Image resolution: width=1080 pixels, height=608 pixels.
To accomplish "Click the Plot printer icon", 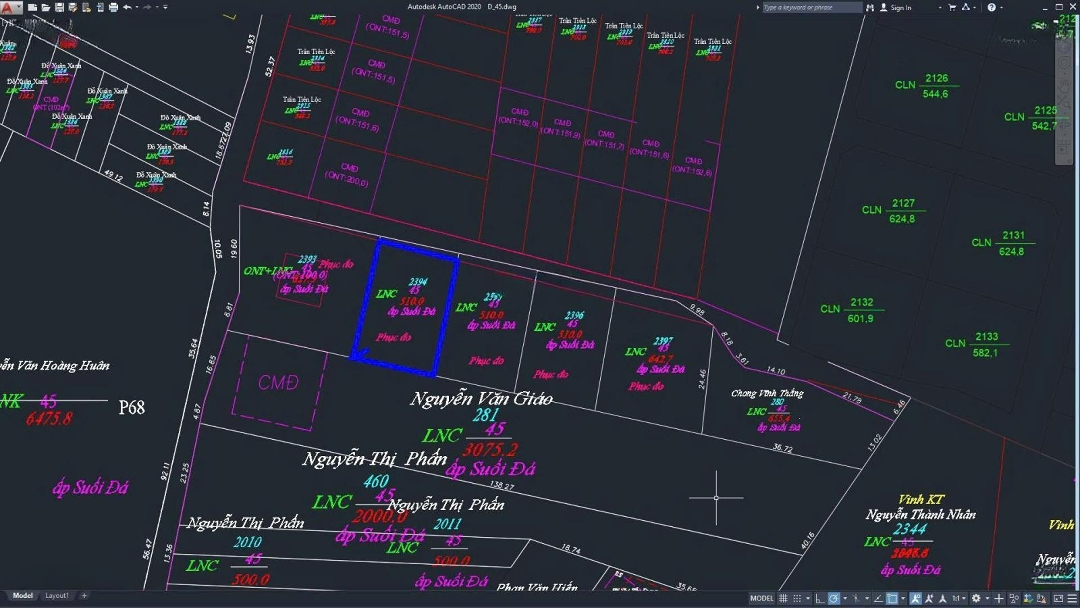I will pos(112,7).
